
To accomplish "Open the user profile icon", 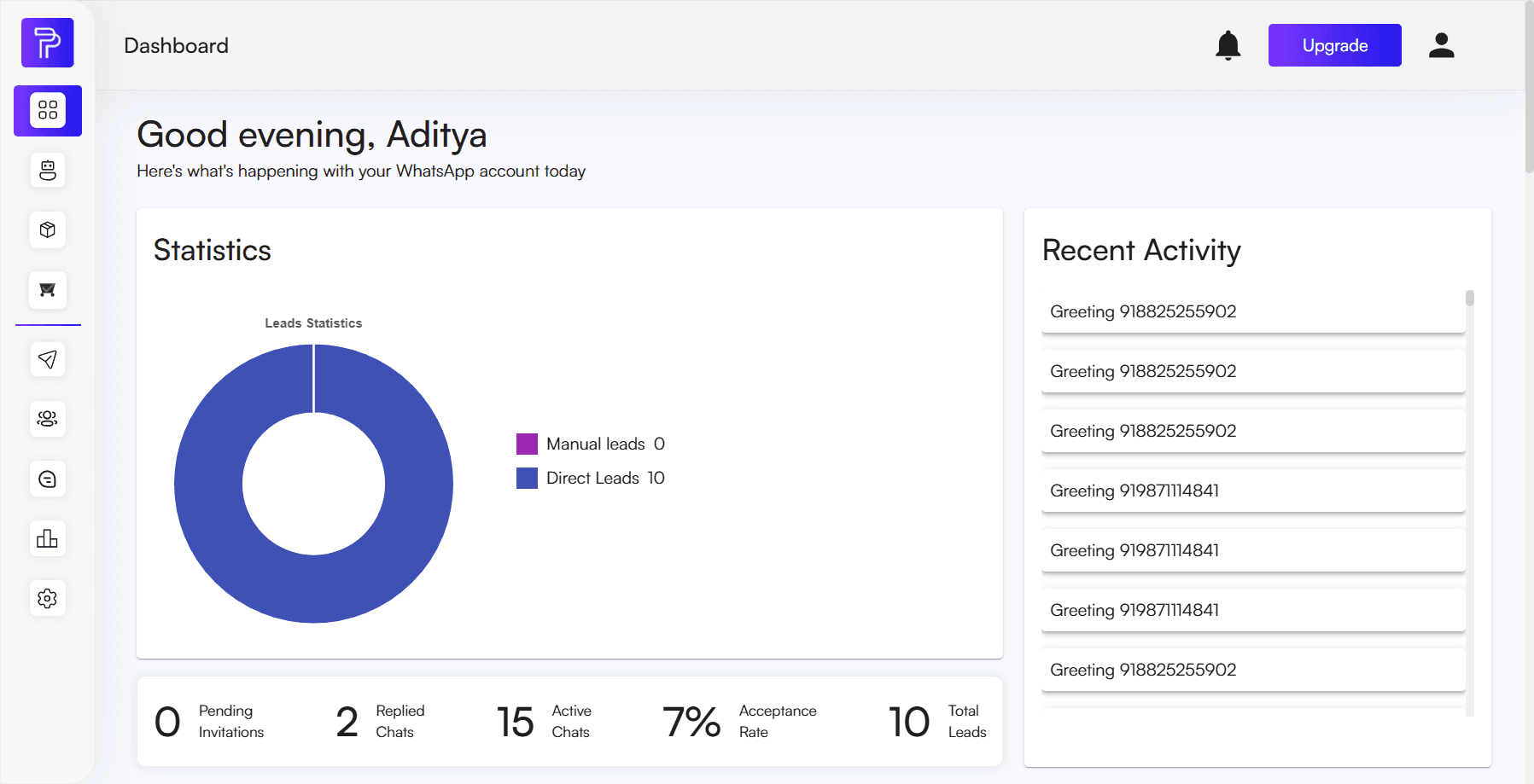I will click(x=1441, y=45).
